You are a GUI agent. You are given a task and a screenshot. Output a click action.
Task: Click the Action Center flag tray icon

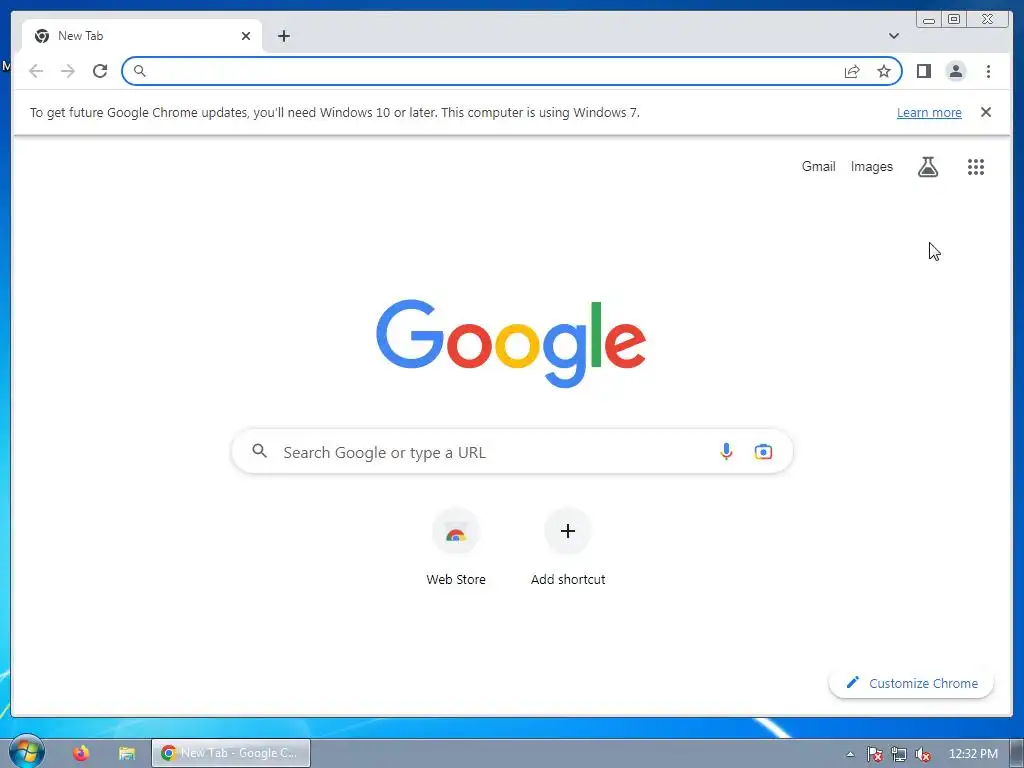coord(874,754)
